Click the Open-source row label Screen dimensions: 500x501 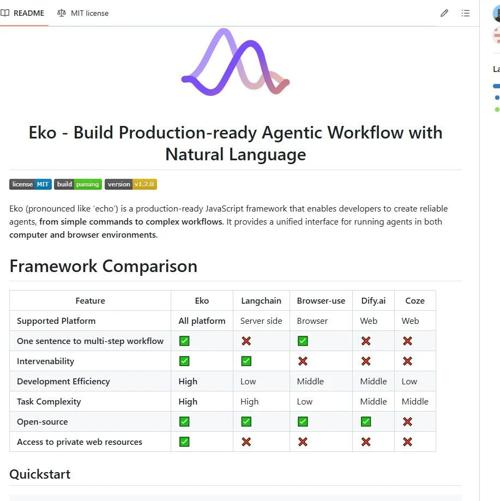pyautogui.click(x=42, y=422)
